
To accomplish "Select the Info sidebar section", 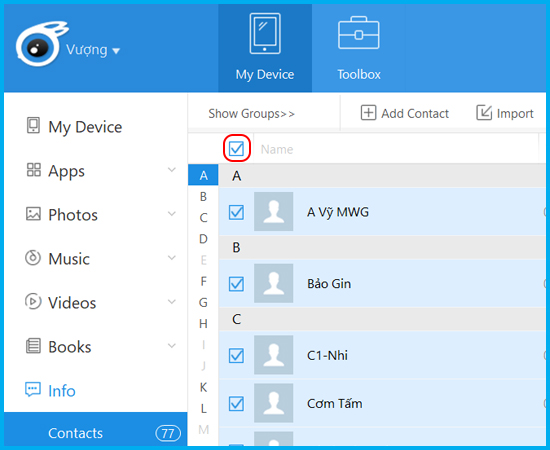I will [x=62, y=391].
